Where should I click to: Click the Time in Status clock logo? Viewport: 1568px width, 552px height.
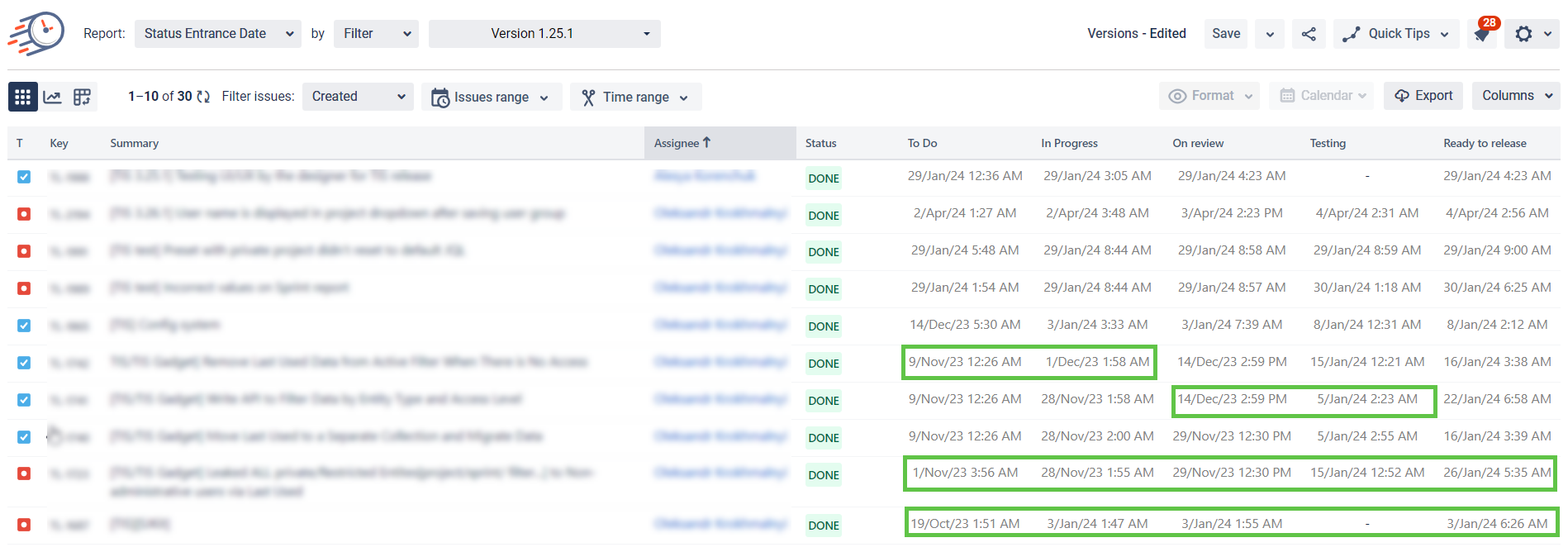coord(37,33)
